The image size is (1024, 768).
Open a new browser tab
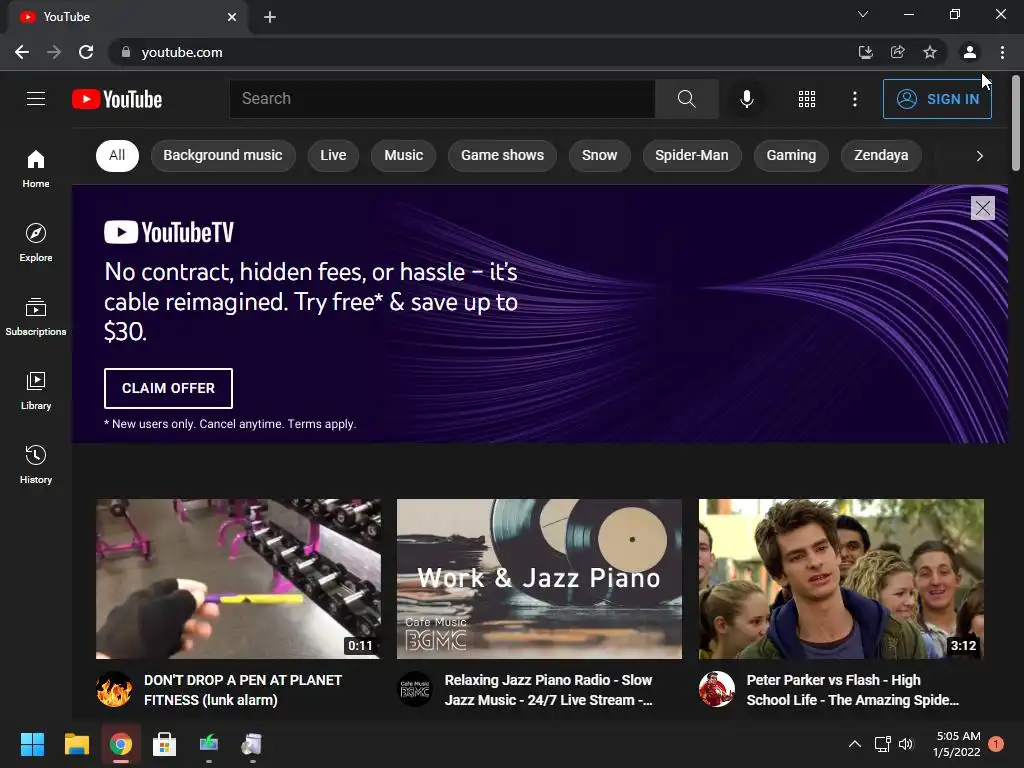(x=270, y=17)
